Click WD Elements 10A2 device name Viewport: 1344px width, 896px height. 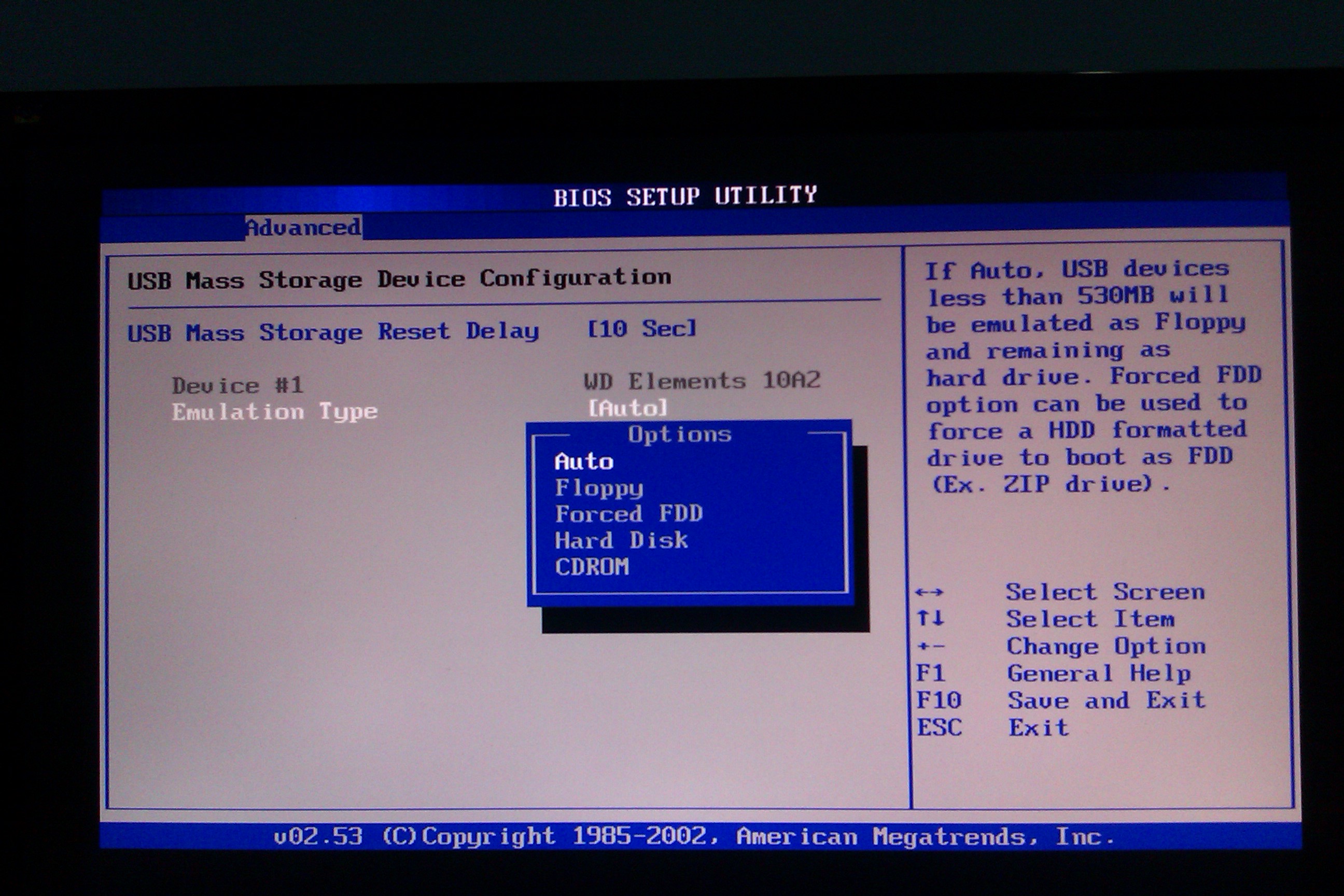point(702,381)
